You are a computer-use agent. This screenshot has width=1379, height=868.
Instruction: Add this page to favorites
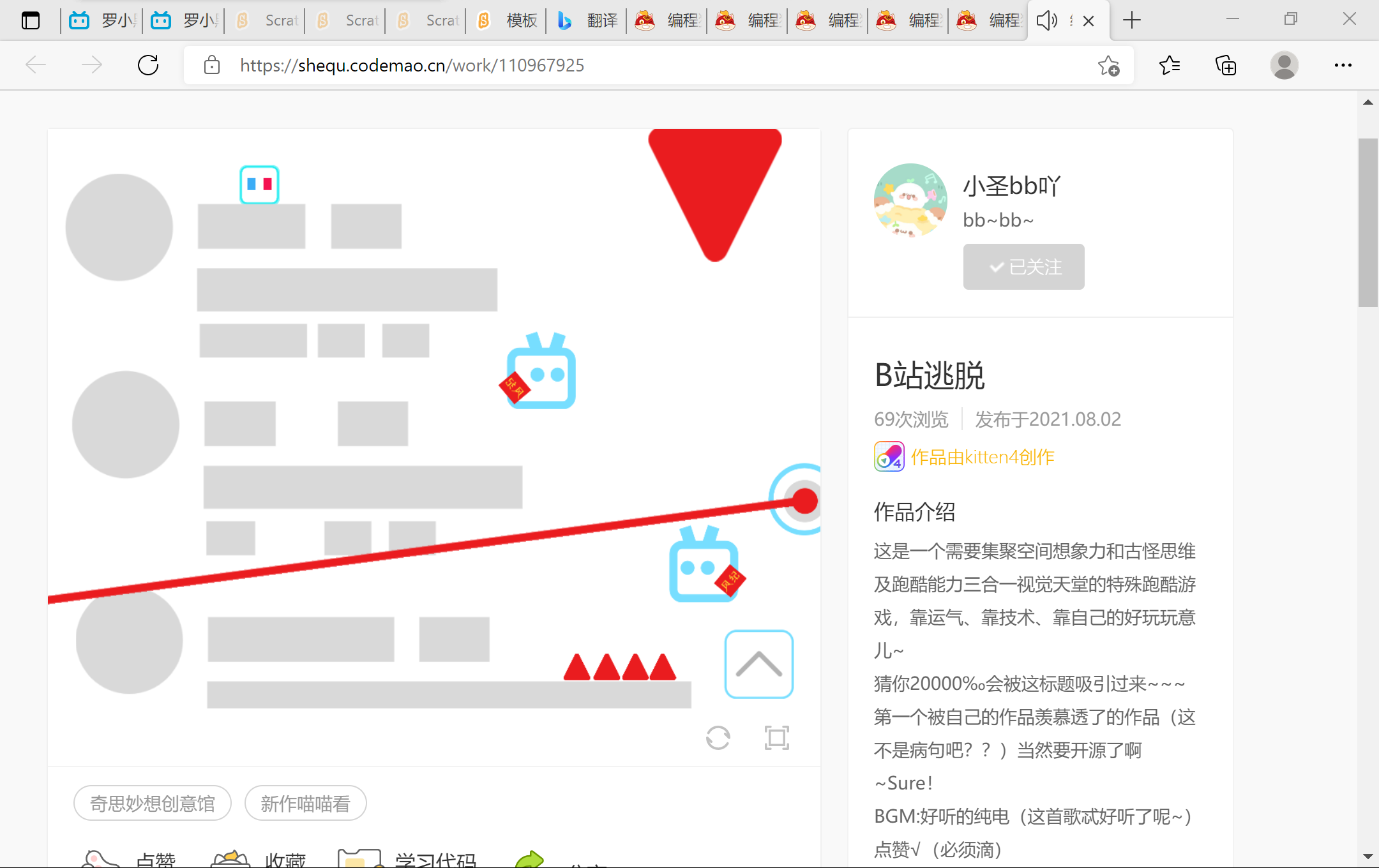[x=1108, y=65]
